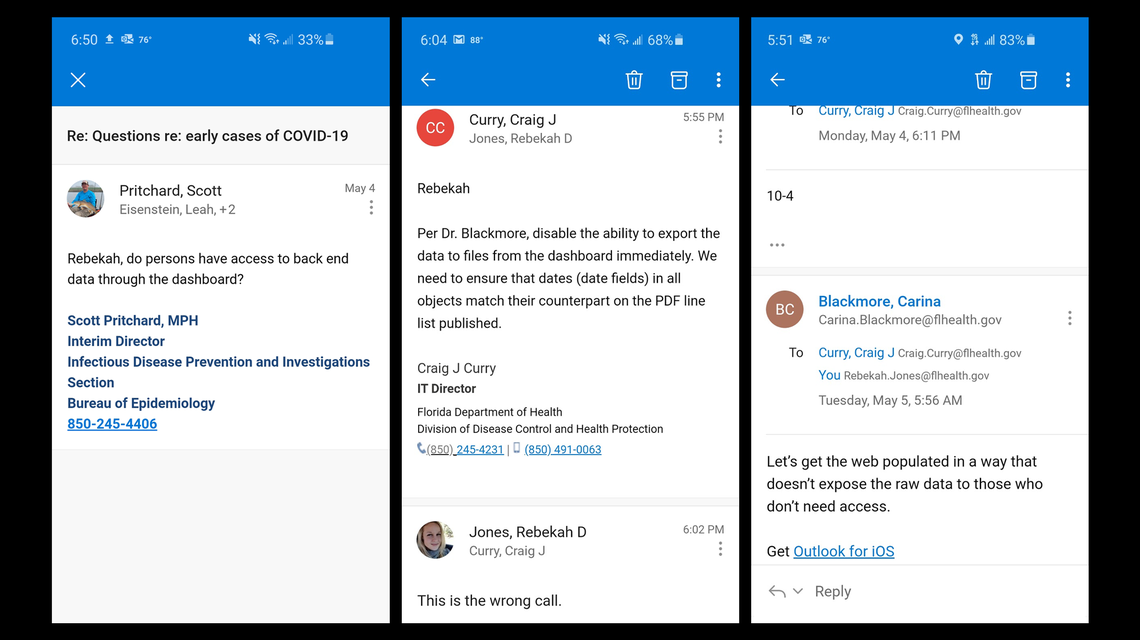Tap the Outlook for iOS link
Screen dimensions: 1140x640
point(843,551)
